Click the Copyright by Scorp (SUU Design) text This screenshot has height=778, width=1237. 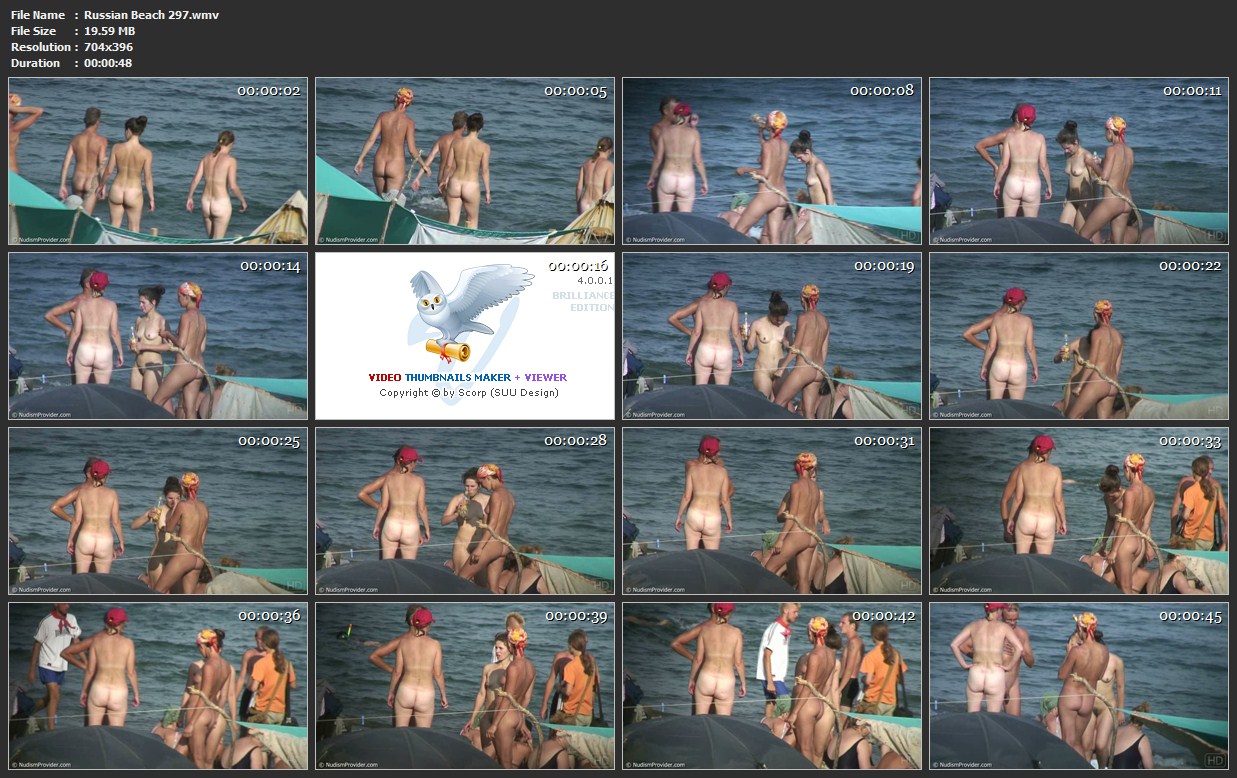coord(468,393)
